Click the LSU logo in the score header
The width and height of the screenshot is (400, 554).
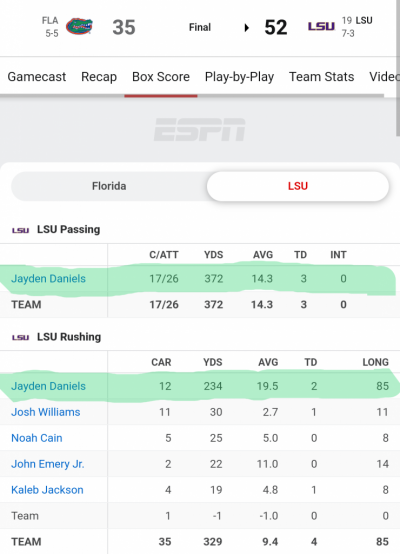point(321,26)
